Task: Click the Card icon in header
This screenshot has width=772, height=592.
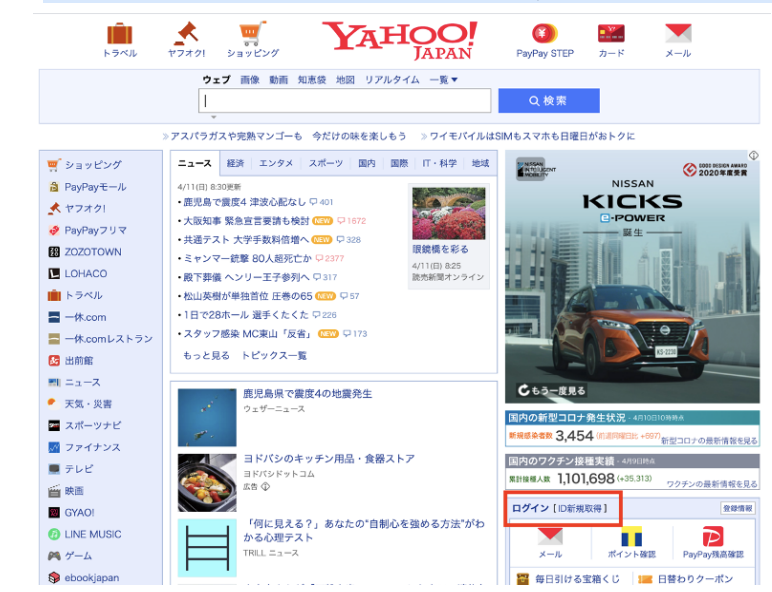Action: 611,35
